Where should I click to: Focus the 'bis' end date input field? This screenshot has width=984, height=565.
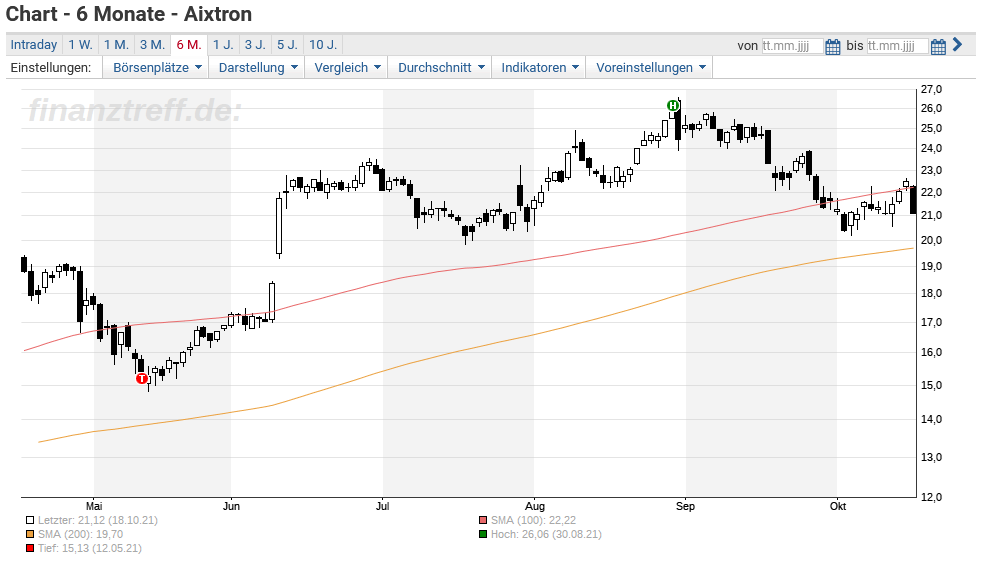pyautogui.click(x=897, y=46)
